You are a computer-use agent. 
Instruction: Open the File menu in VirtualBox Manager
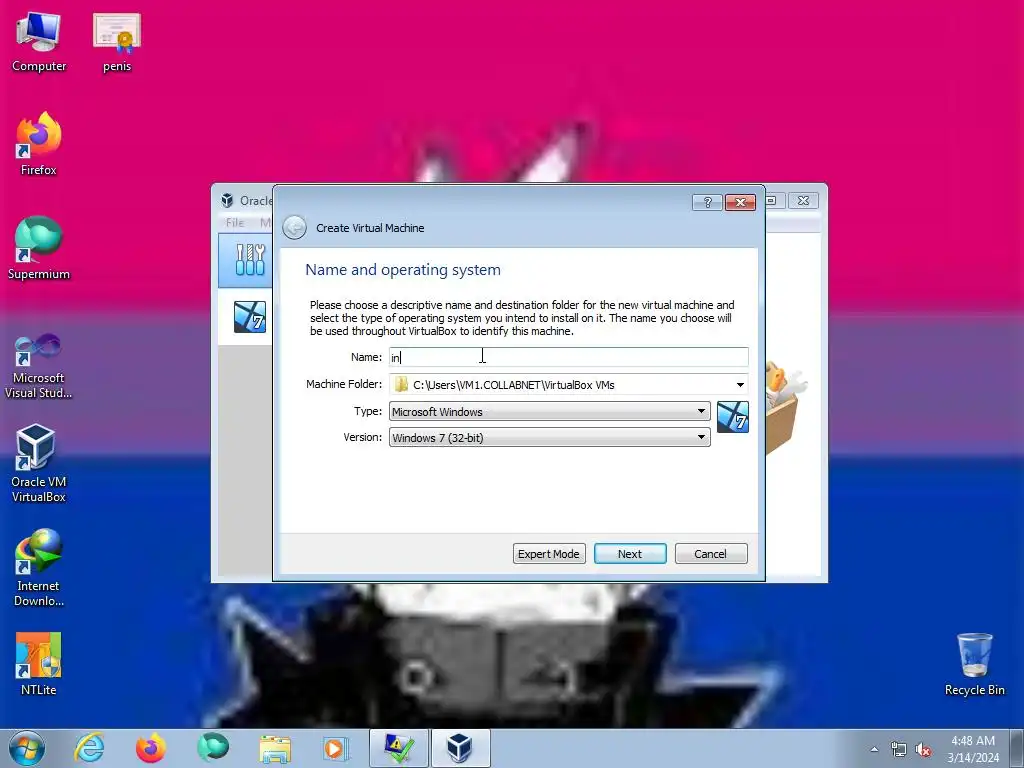click(x=235, y=223)
